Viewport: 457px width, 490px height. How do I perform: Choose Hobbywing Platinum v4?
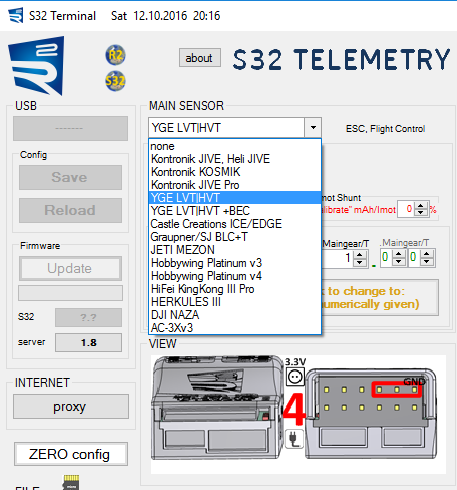[x=235, y=276]
